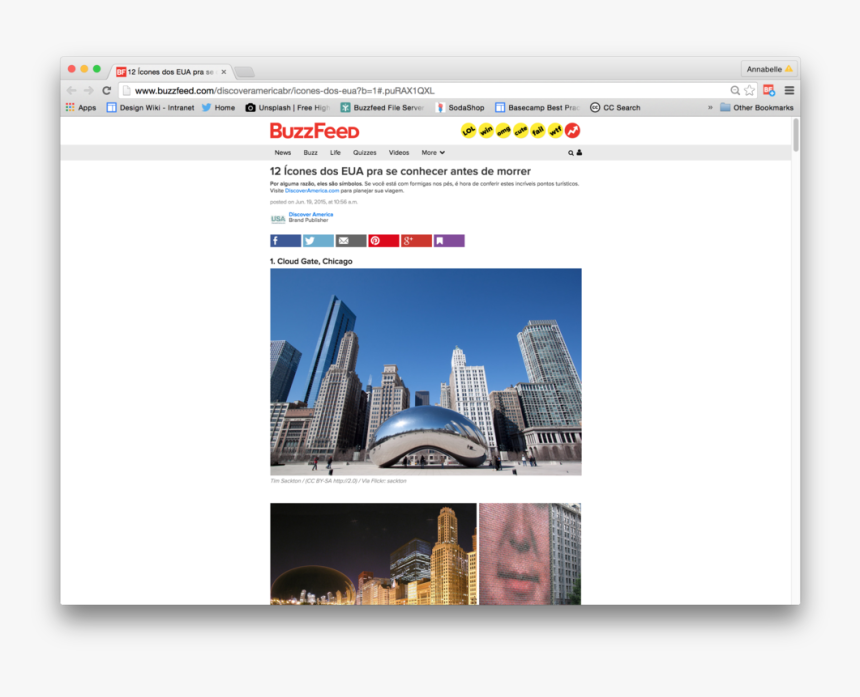Click the fail reaction badge
Image resolution: width=860 pixels, height=697 pixels.
click(536, 130)
